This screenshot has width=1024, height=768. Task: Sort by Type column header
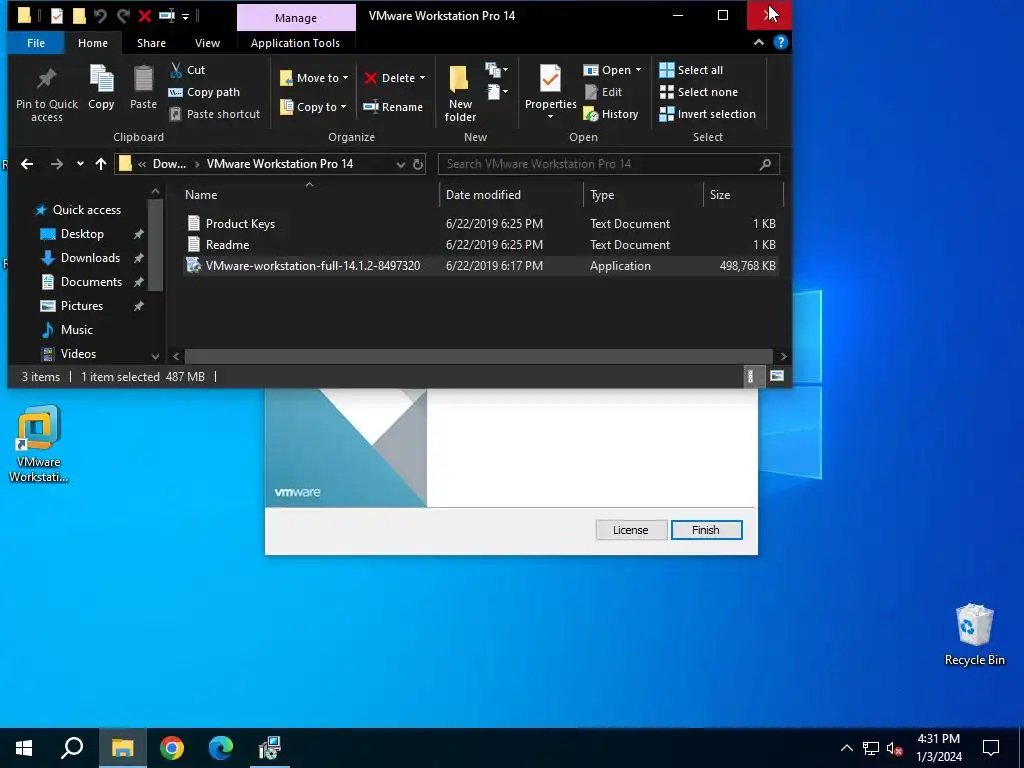point(643,195)
